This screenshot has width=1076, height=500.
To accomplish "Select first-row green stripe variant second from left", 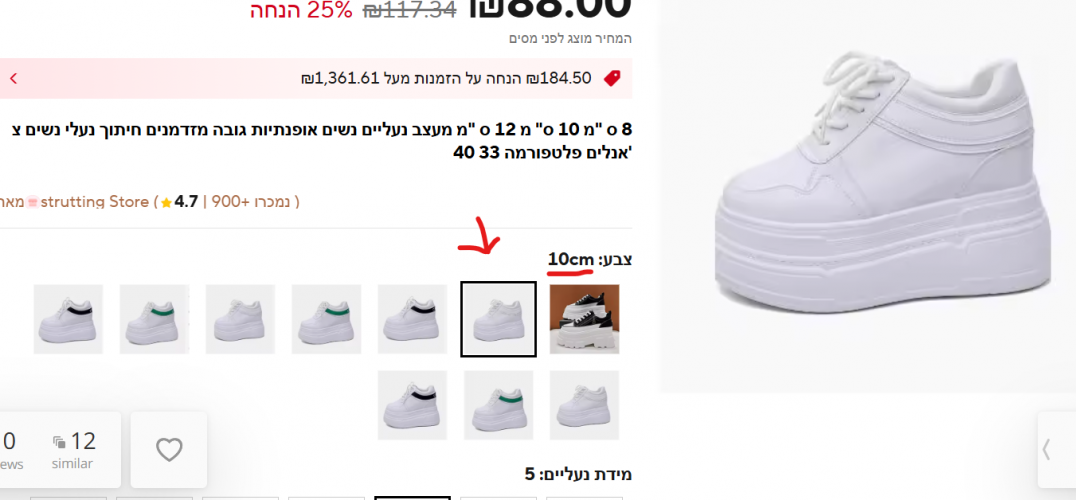I will (x=154, y=319).
